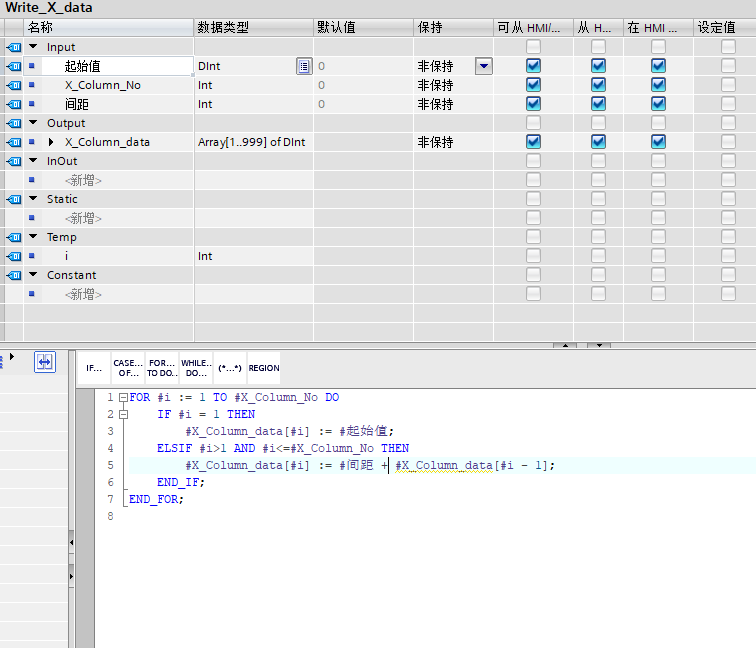Viewport: 756px width, 648px height.
Task: Click <新增> under Static to add variable
Action: 83,218
